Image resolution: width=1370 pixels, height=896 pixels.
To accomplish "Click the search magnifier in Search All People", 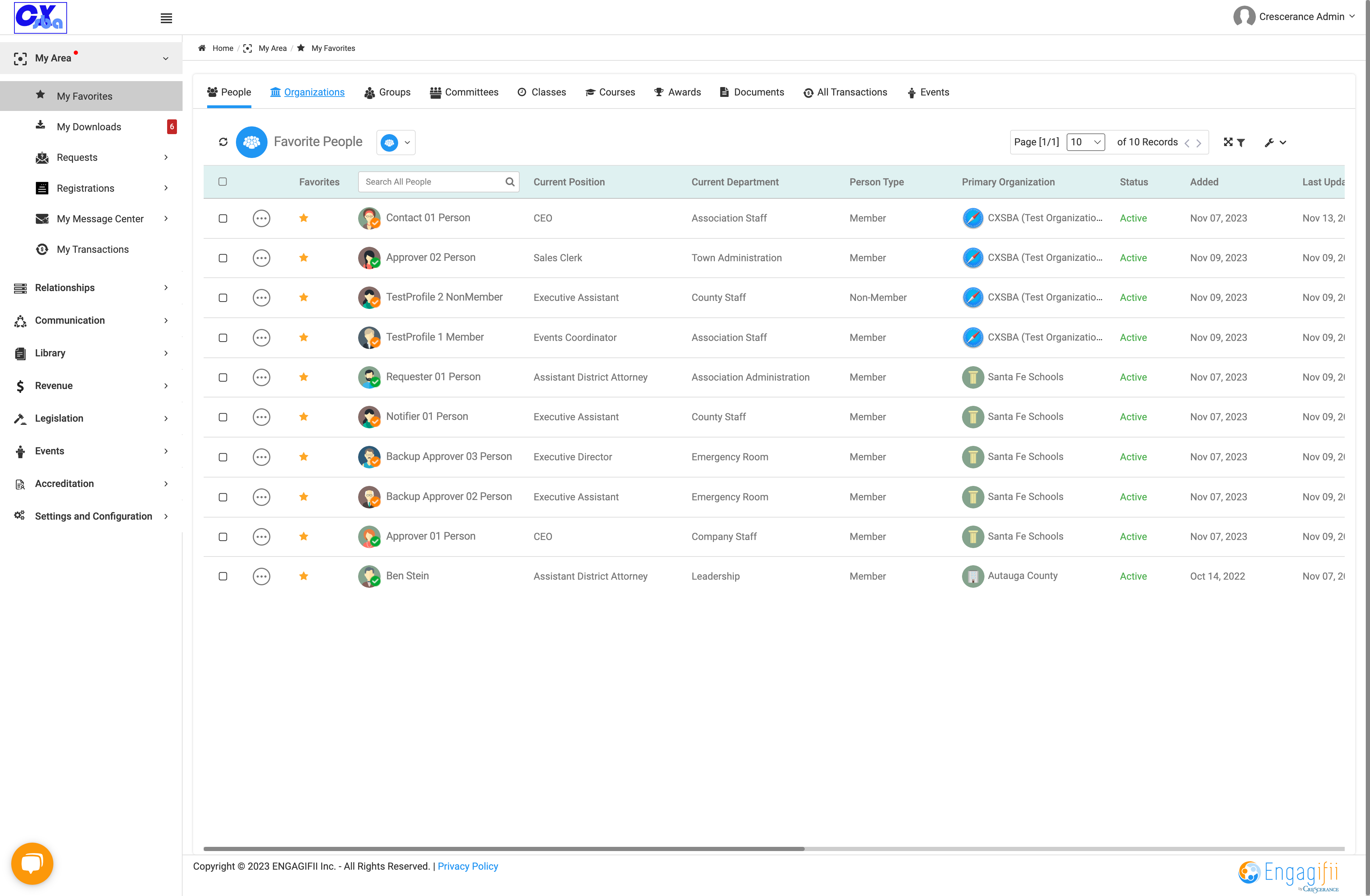I will pos(509,181).
